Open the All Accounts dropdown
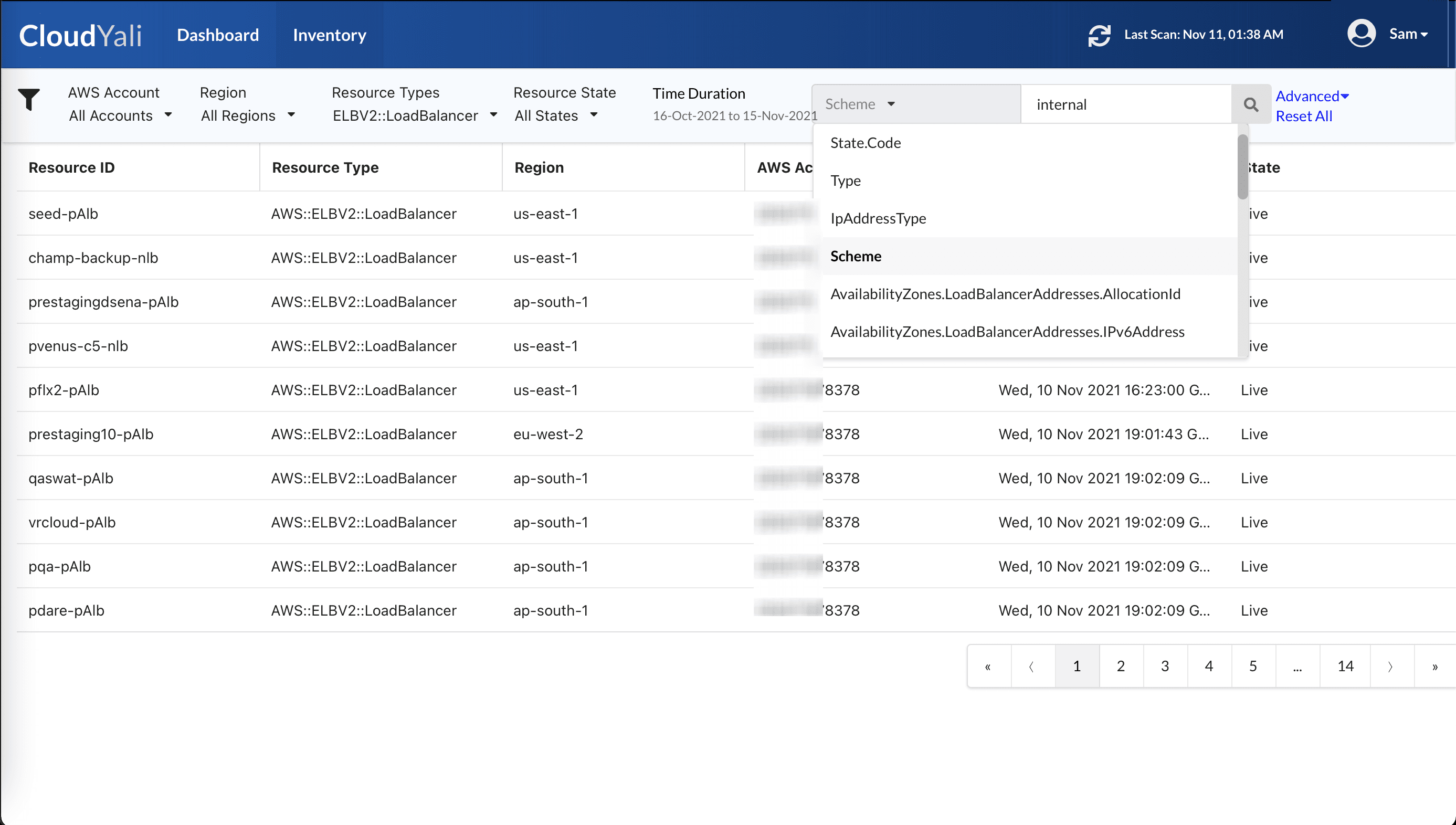 [x=120, y=115]
